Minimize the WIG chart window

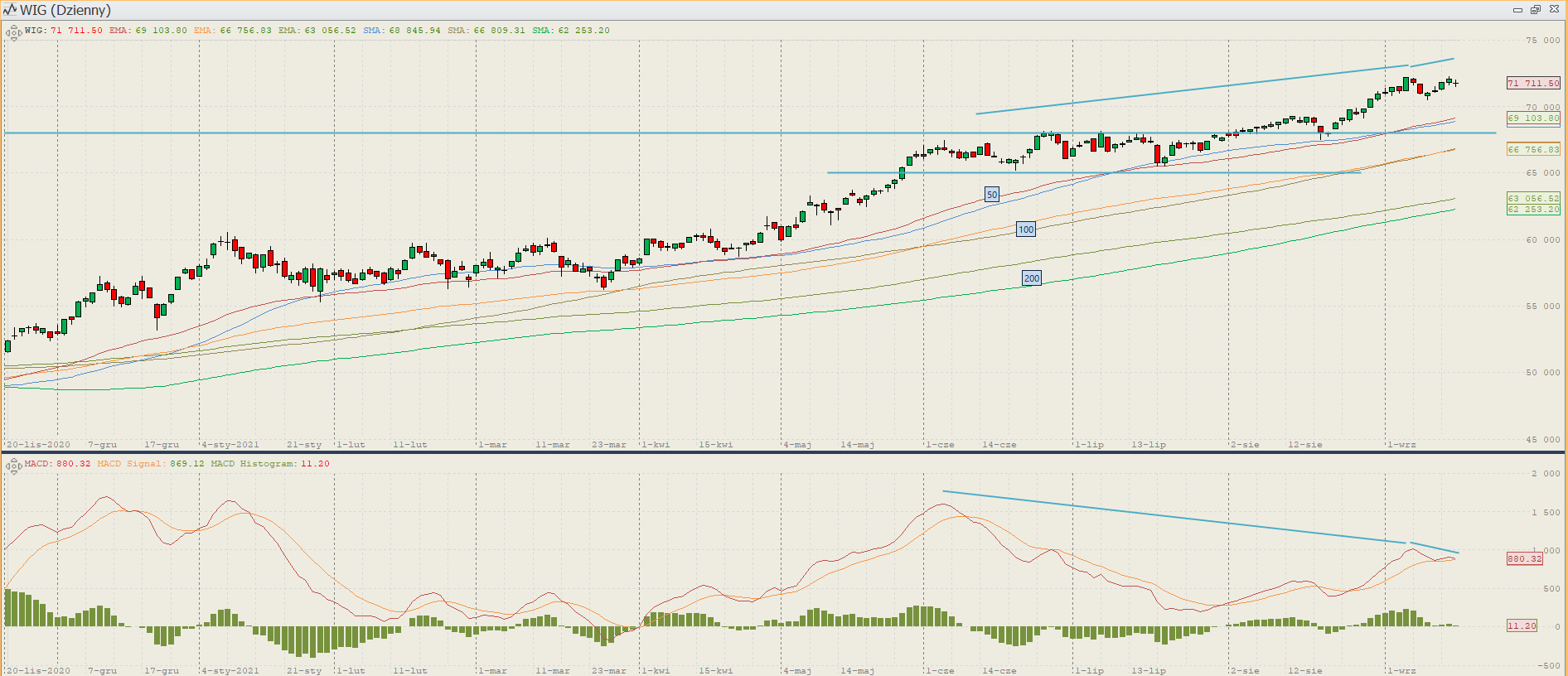tap(1517, 10)
